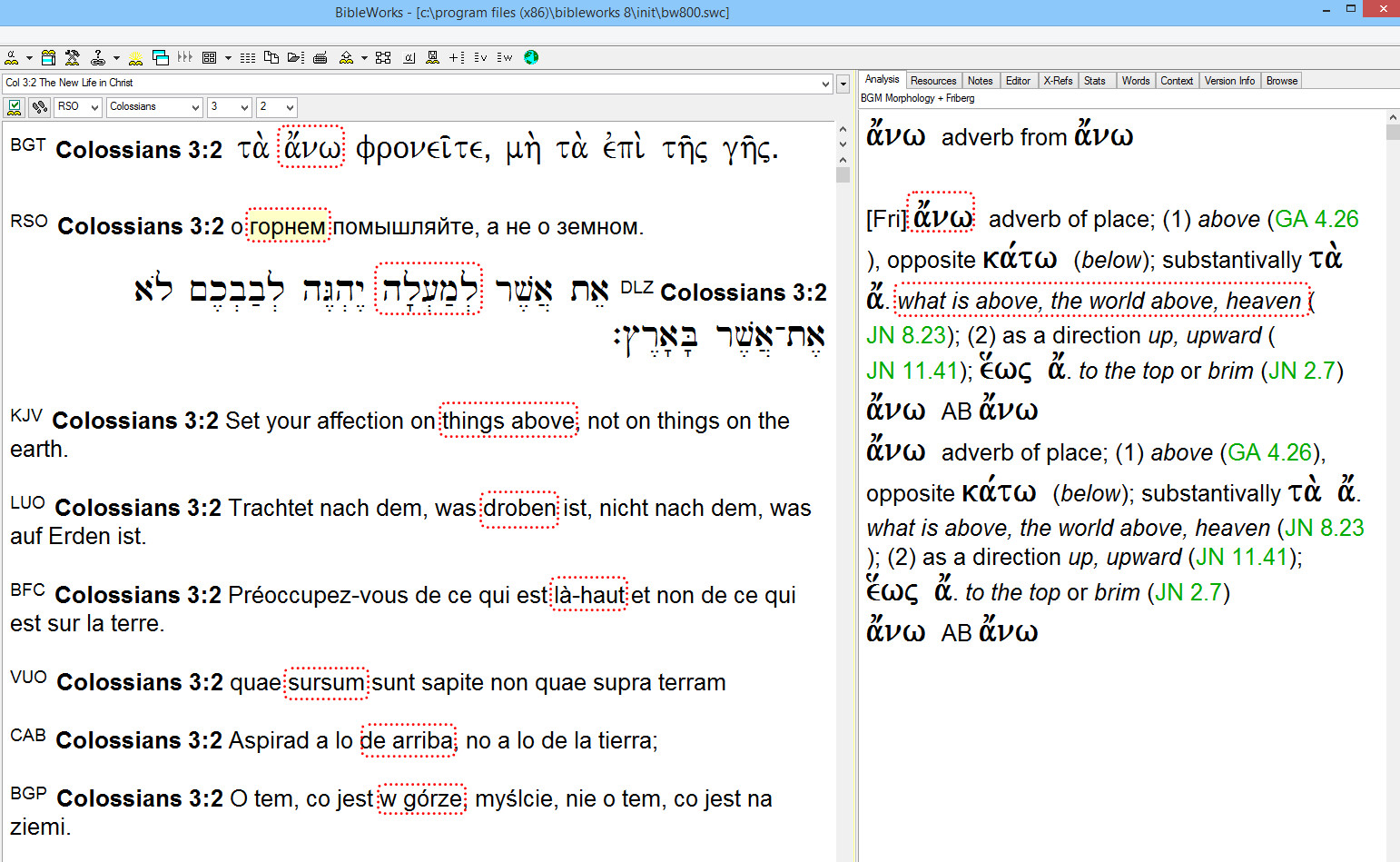Screen dimensions: 1400x862
Task: Click the globe toolbar icon
Action: (x=531, y=57)
